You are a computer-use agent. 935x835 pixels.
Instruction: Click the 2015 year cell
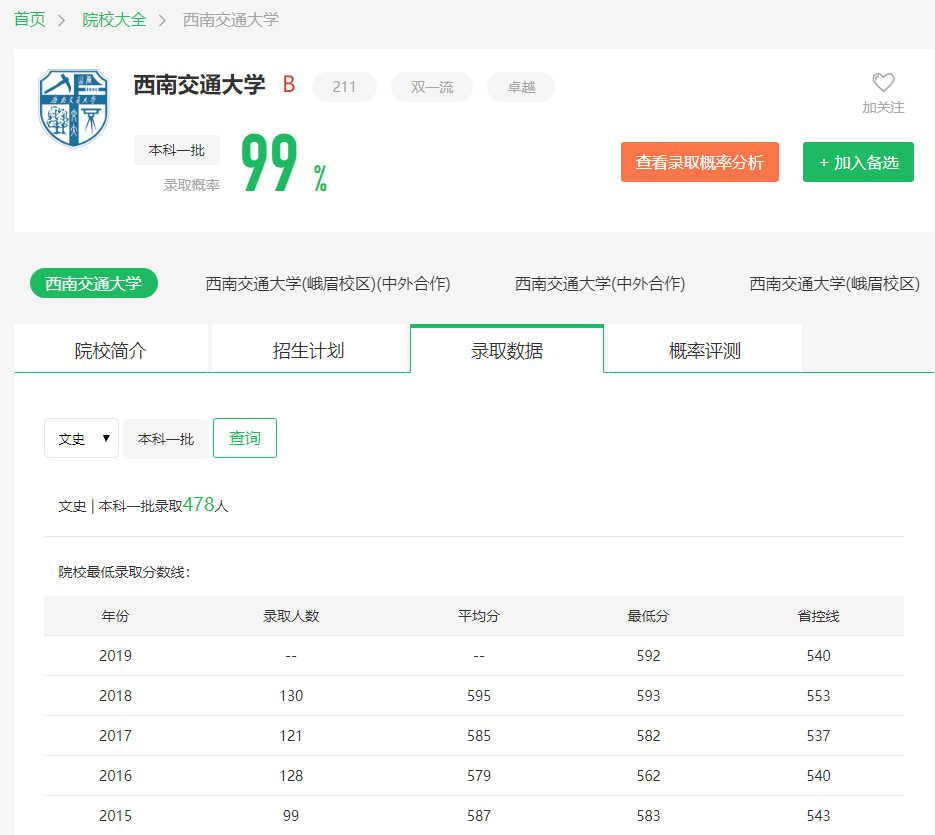[x=115, y=816]
